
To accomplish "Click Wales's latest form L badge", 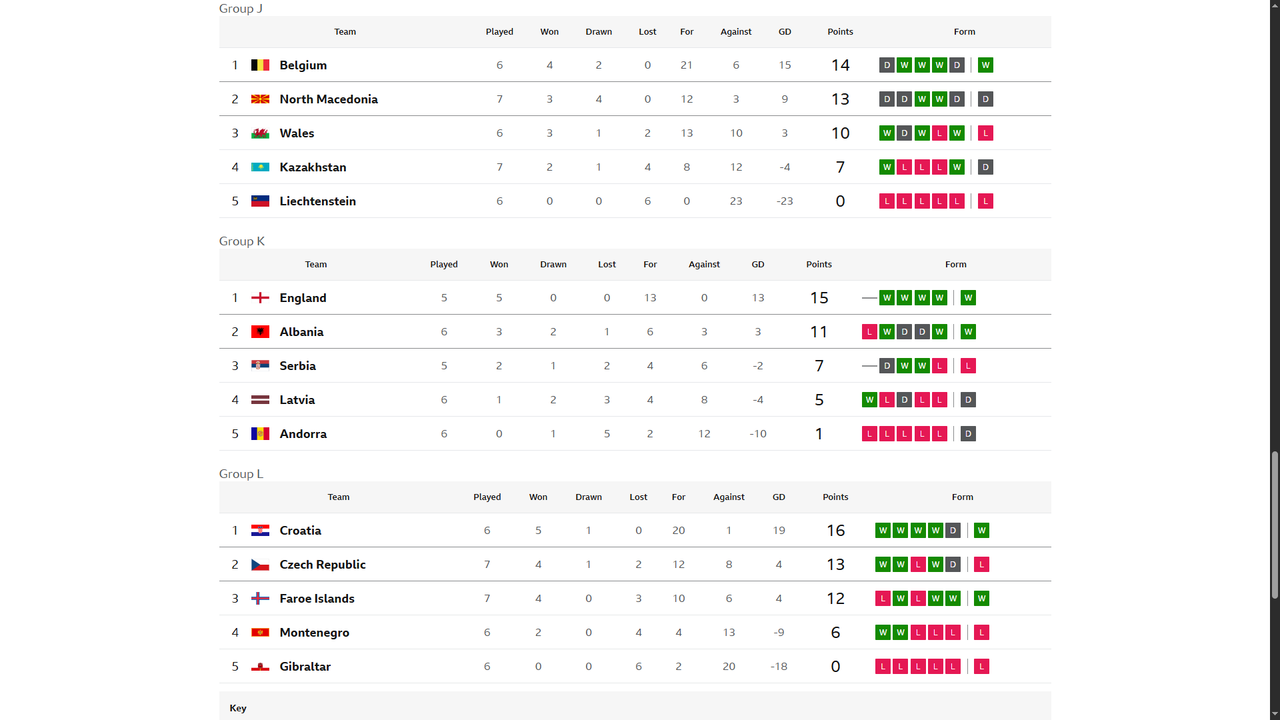I will click(986, 133).
